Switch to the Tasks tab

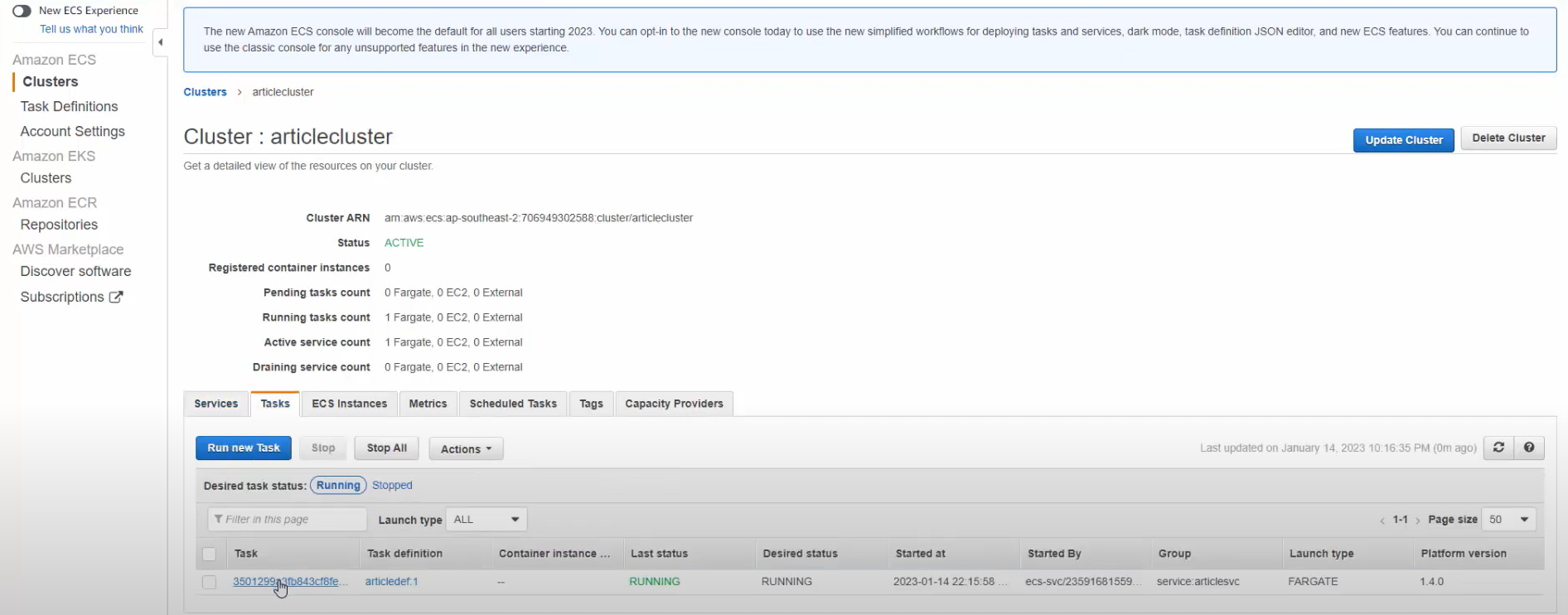275,404
